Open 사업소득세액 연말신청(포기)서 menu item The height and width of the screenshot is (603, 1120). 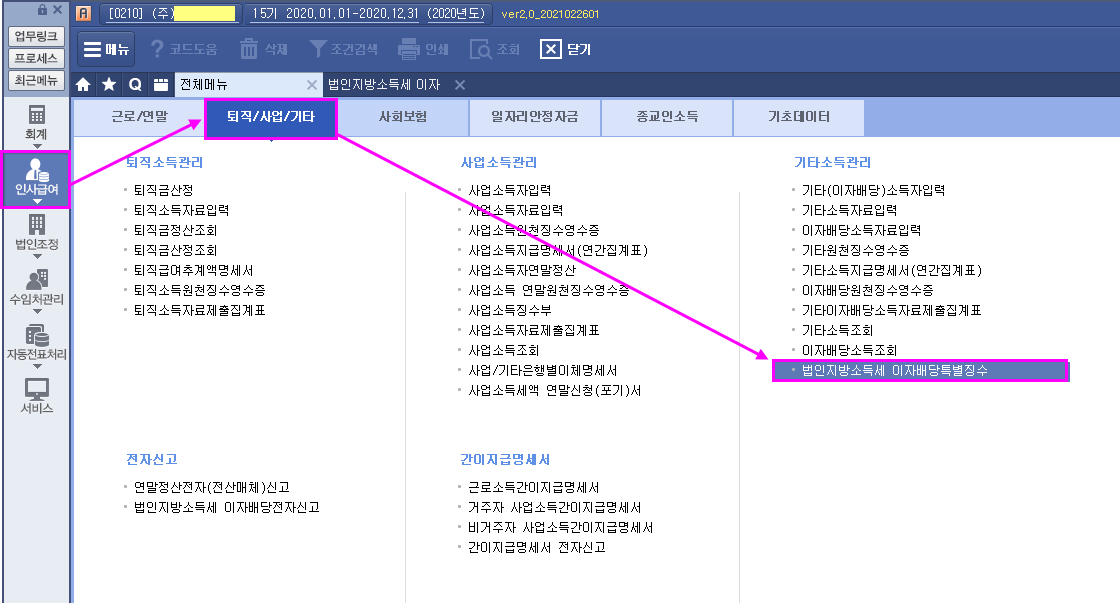(x=554, y=391)
